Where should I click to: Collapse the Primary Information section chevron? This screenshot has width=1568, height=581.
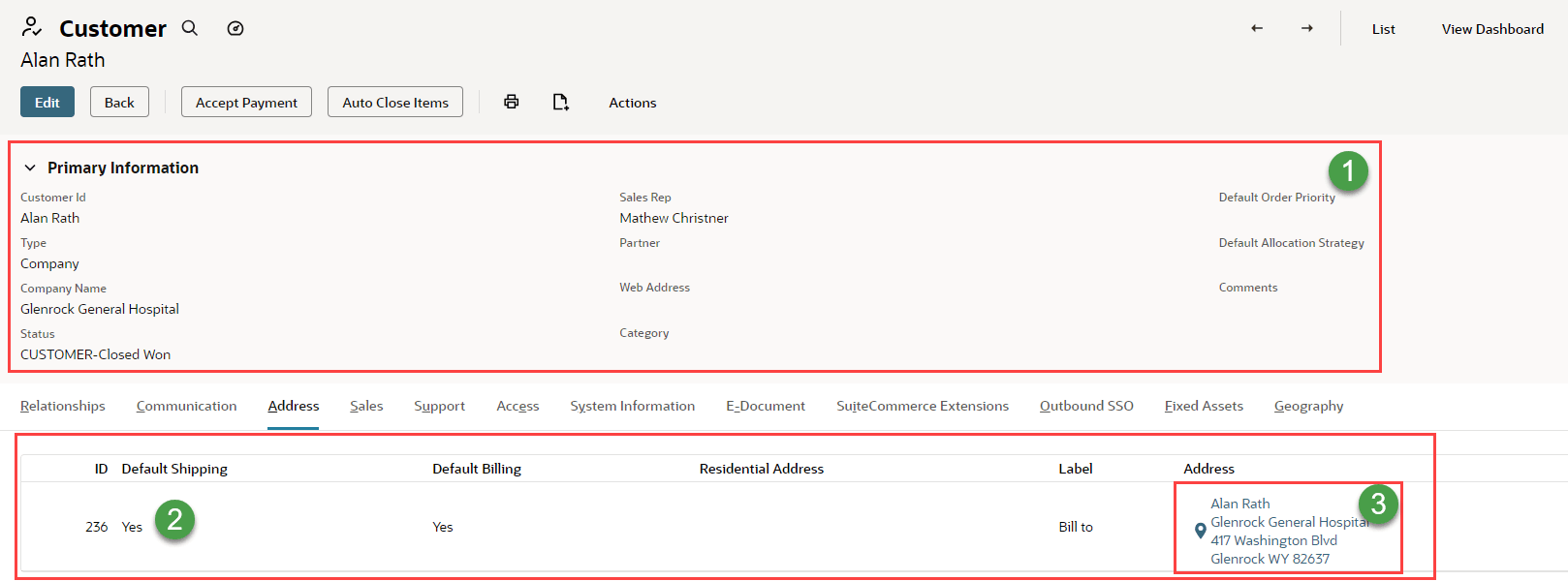click(30, 168)
